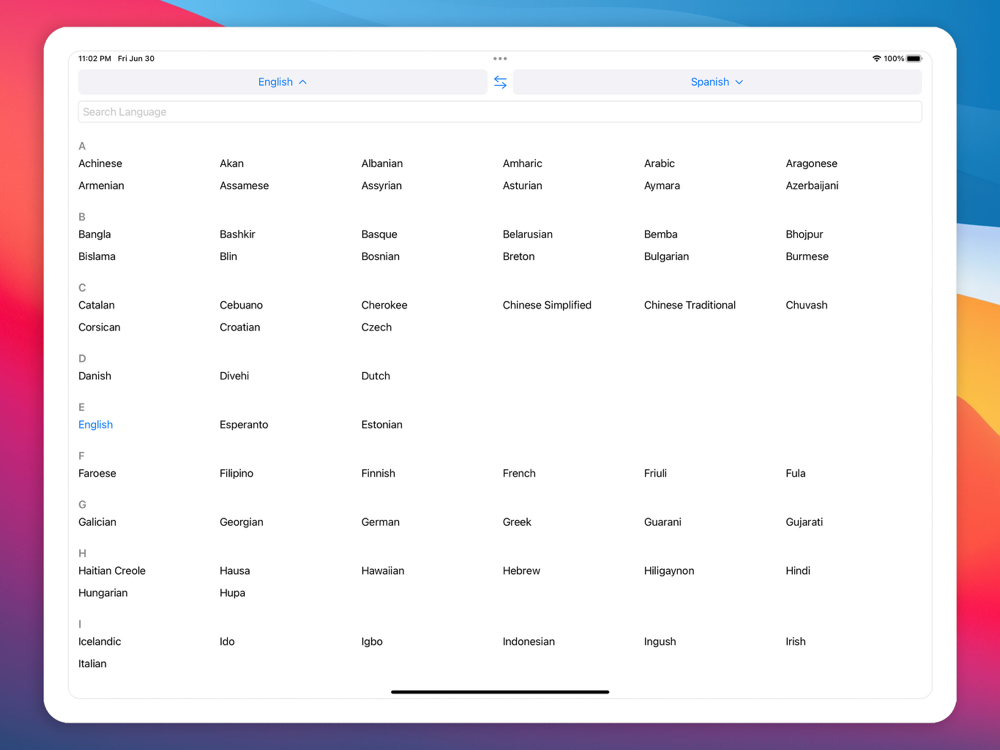Viewport: 1000px width, 750px height.
Task: Expand the Spanish target language dropdown
Action: (717, 82)
